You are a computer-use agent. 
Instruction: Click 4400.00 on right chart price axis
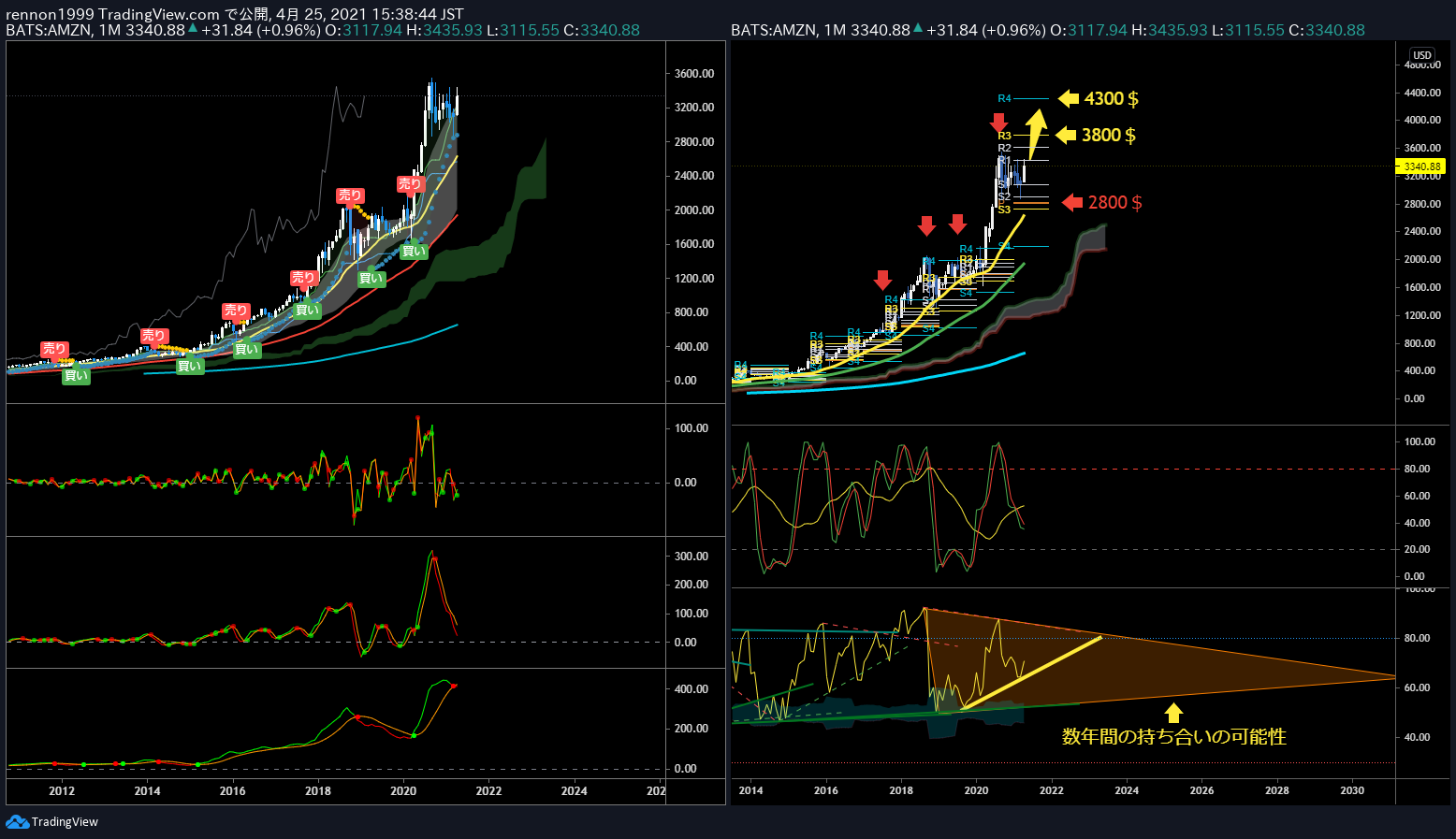point(1422,93)
